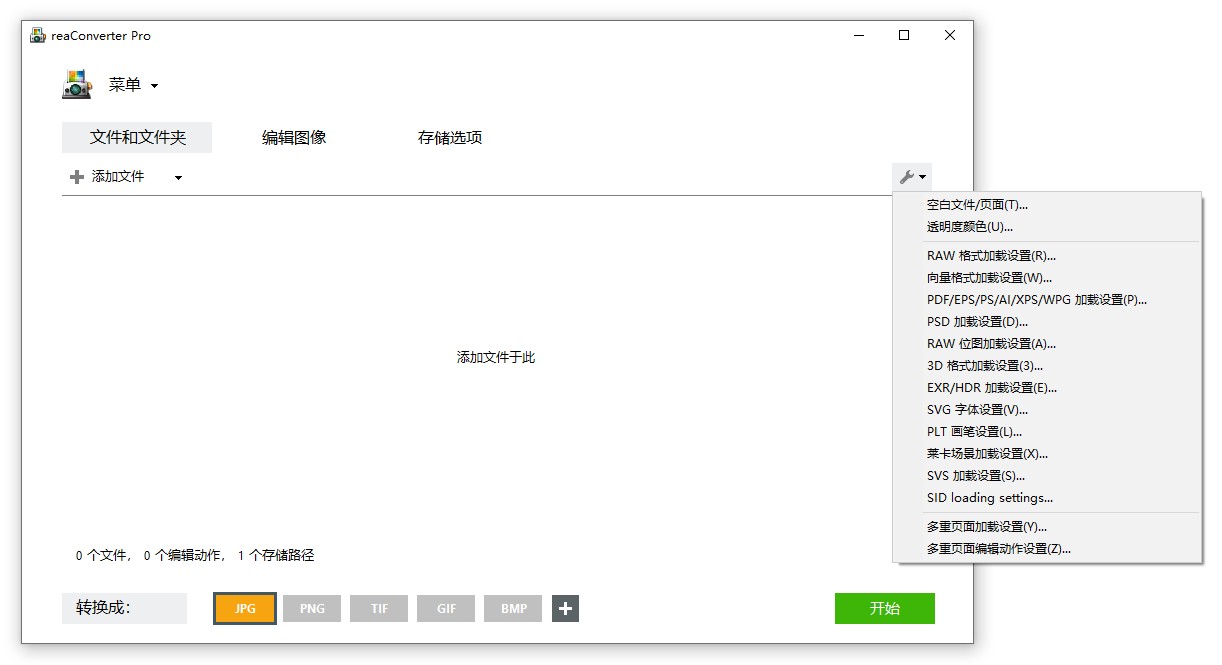Image resolution: width=1222 pixels, height=665 pixels.
Task: Select GIF output format
Action: click(447, 608)
